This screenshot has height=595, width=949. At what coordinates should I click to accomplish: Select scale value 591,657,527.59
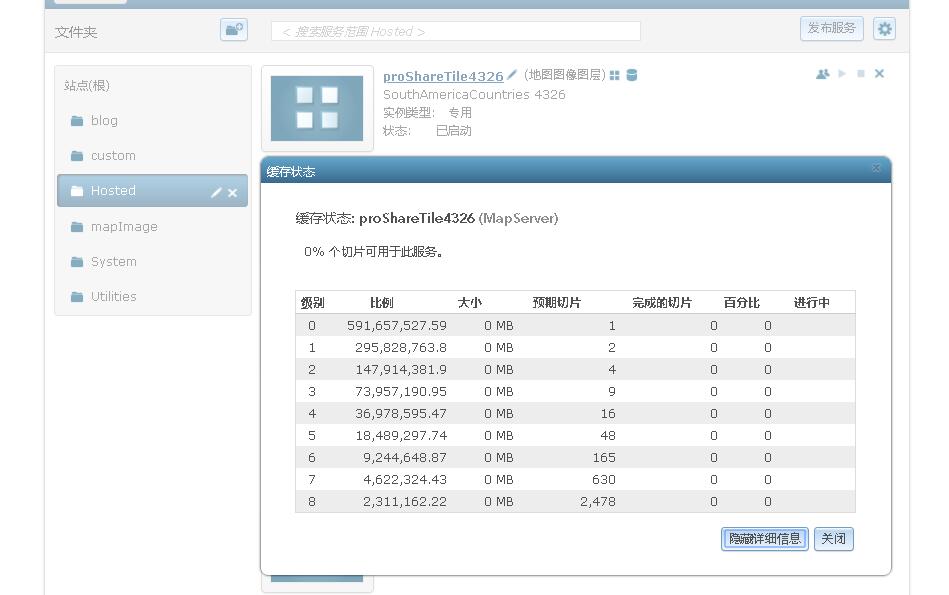(x=397, y=326)
